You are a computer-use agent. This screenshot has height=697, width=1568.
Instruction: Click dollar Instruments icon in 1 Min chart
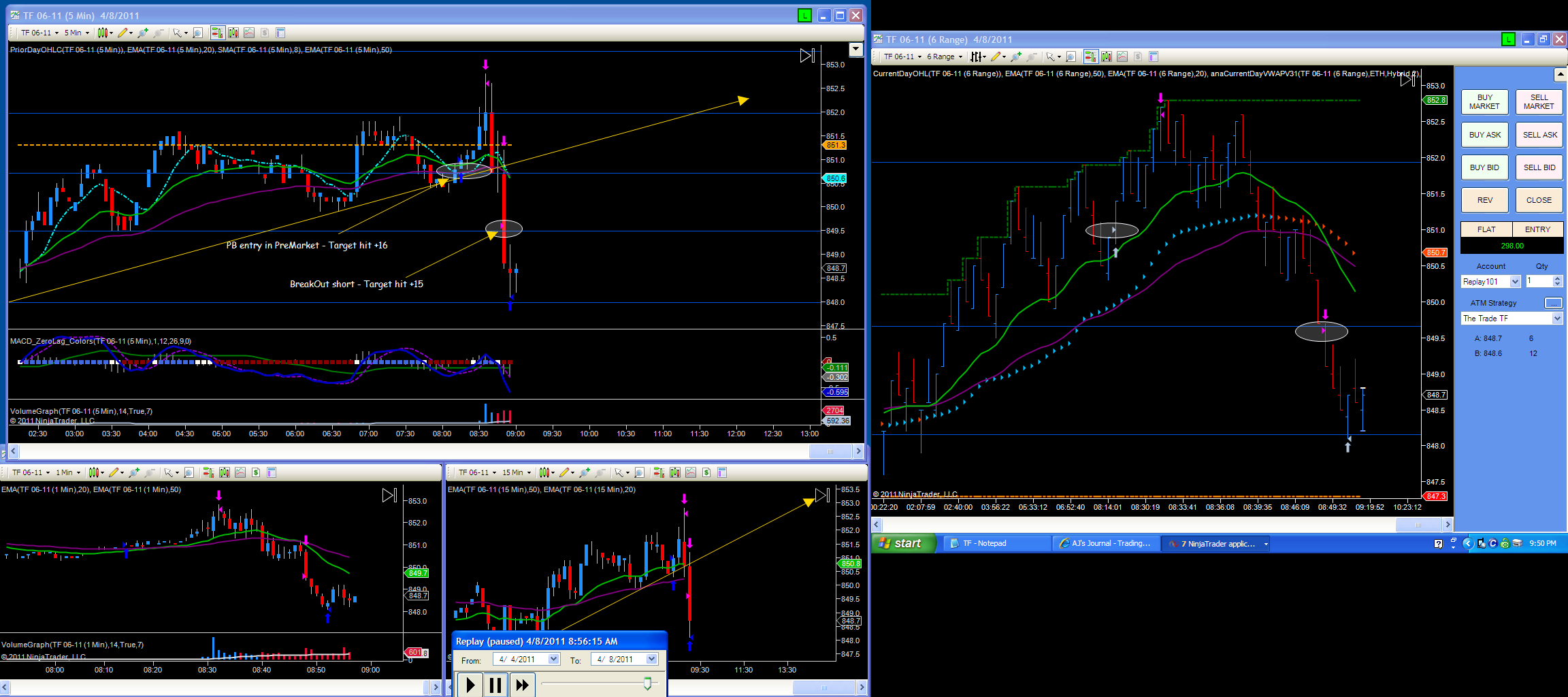point(256,472)
